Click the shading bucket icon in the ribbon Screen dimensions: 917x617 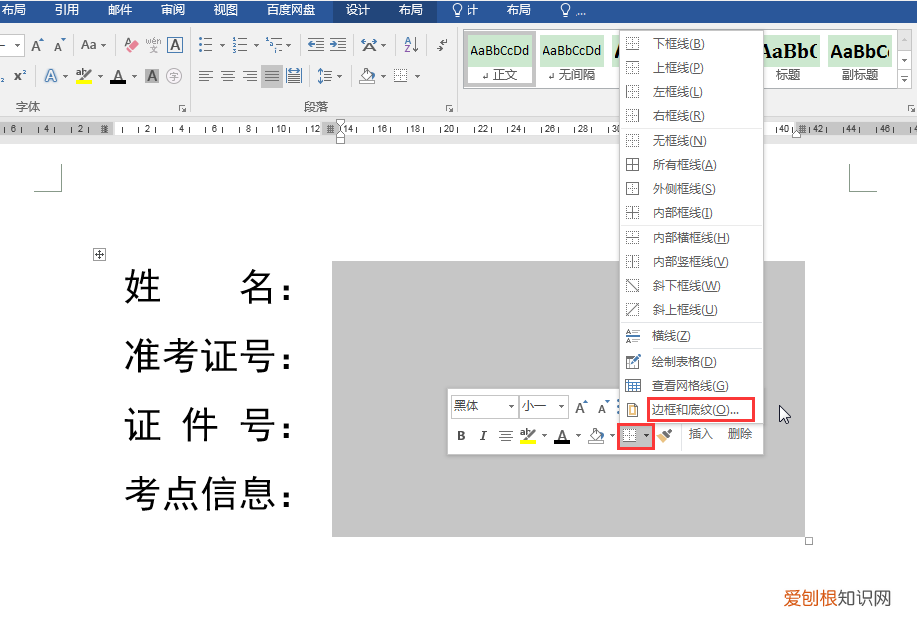point(366,76)
